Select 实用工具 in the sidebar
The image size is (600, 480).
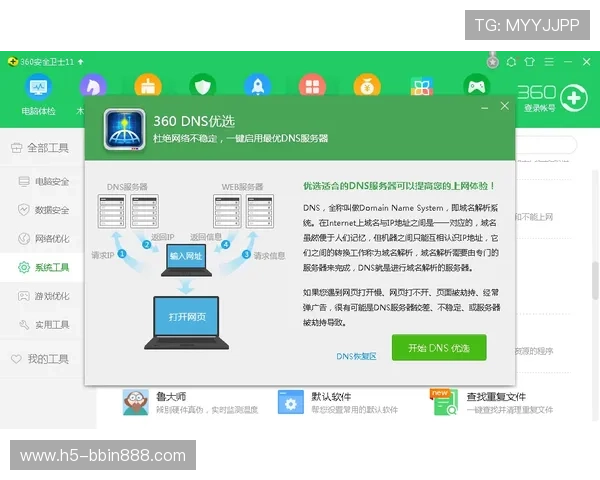point(42,325)
